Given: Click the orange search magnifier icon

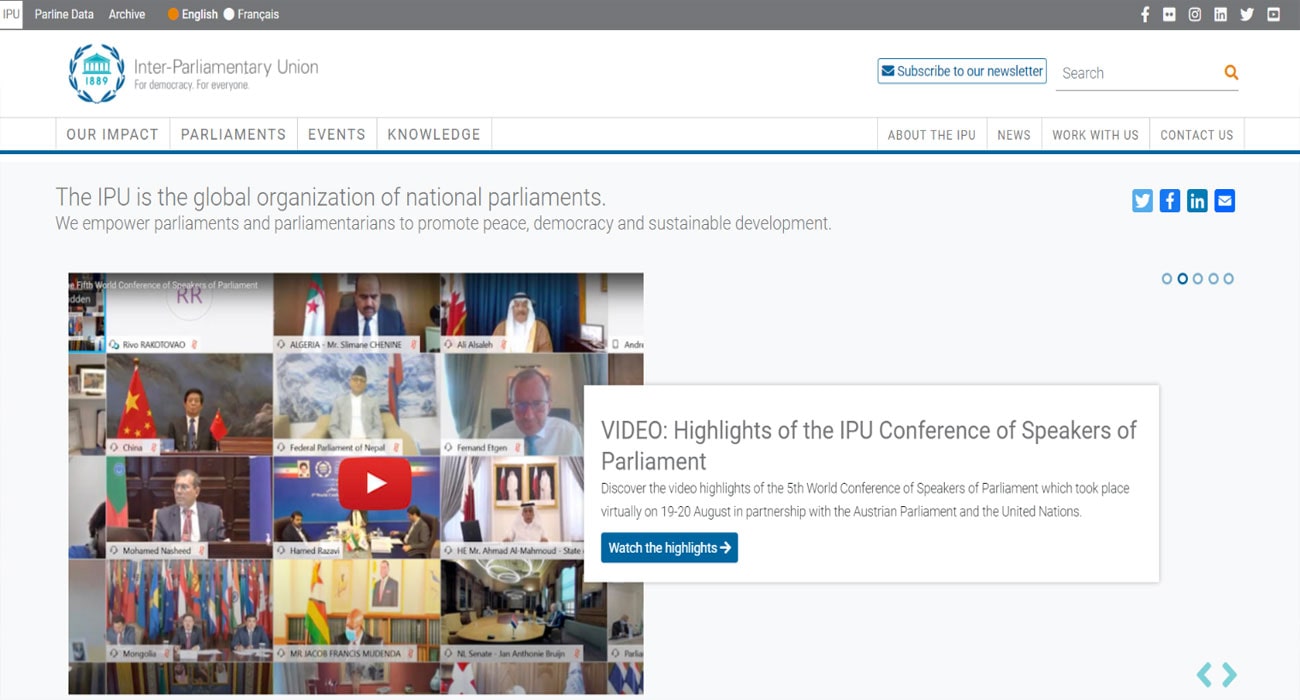Looking at the screenshot, I should point(1231,72).
